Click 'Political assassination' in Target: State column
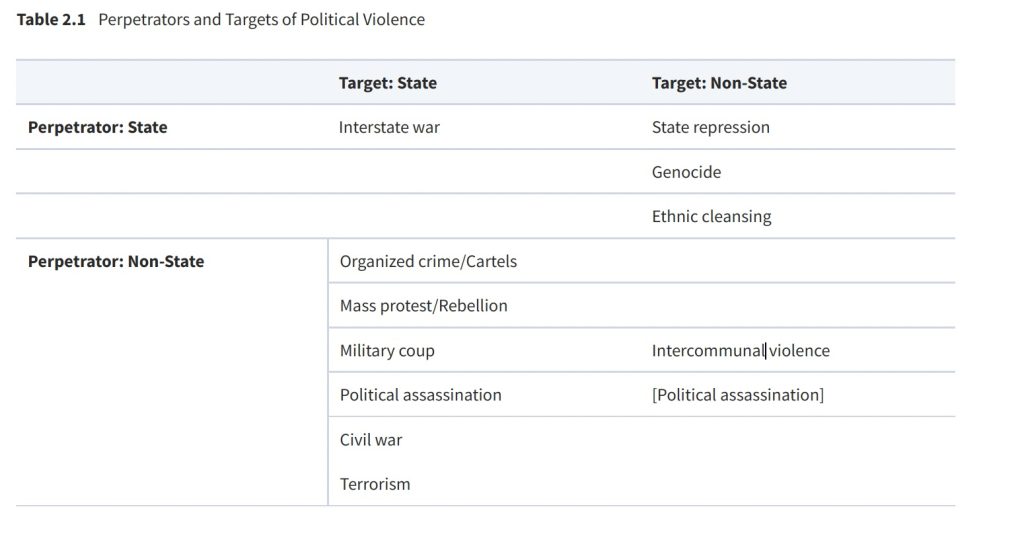The image size is (1024, 544). [420, 395]
